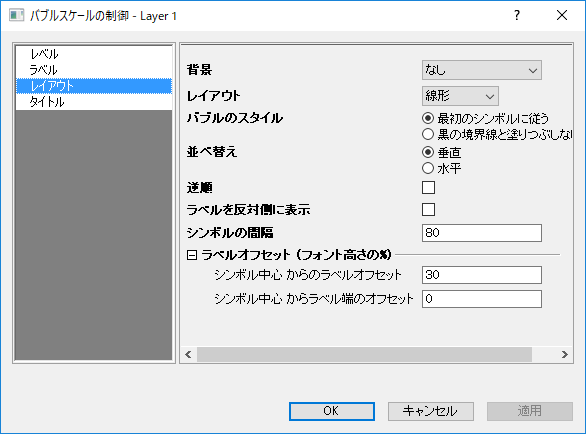Click シンボル中心からラベル端のオフセット field showing 0
Screen dimensions: 586x434
coord(482,299)
